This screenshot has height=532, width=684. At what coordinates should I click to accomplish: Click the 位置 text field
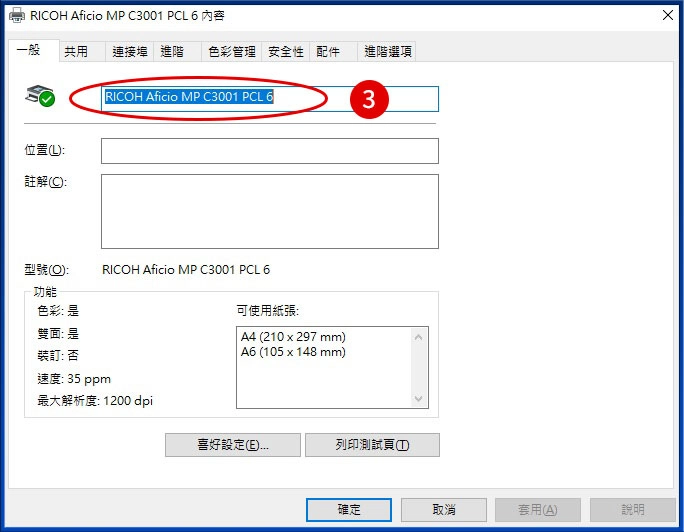click(x=270, y=151)
